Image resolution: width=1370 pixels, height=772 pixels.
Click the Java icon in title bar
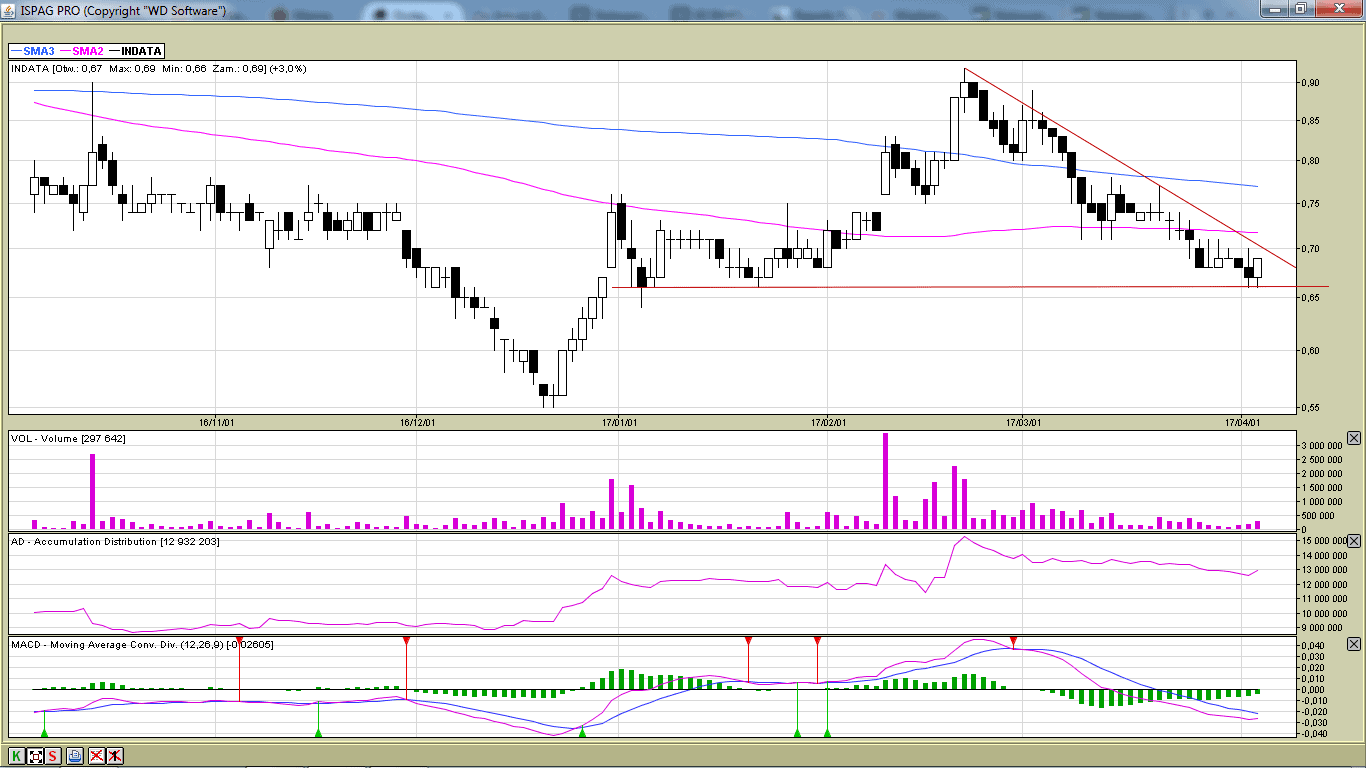10,10
